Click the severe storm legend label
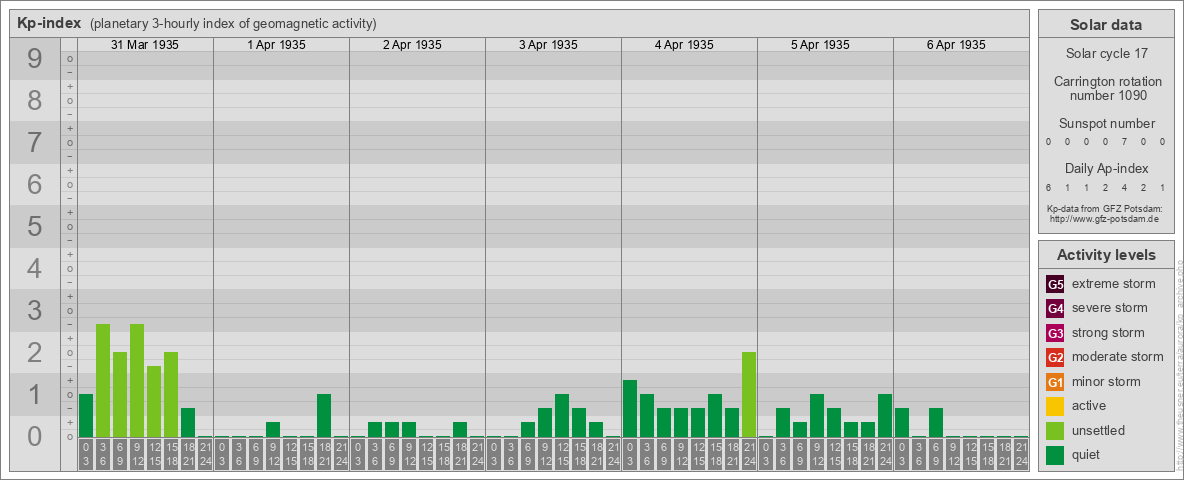The image size is (1184, 480). 1110,309
